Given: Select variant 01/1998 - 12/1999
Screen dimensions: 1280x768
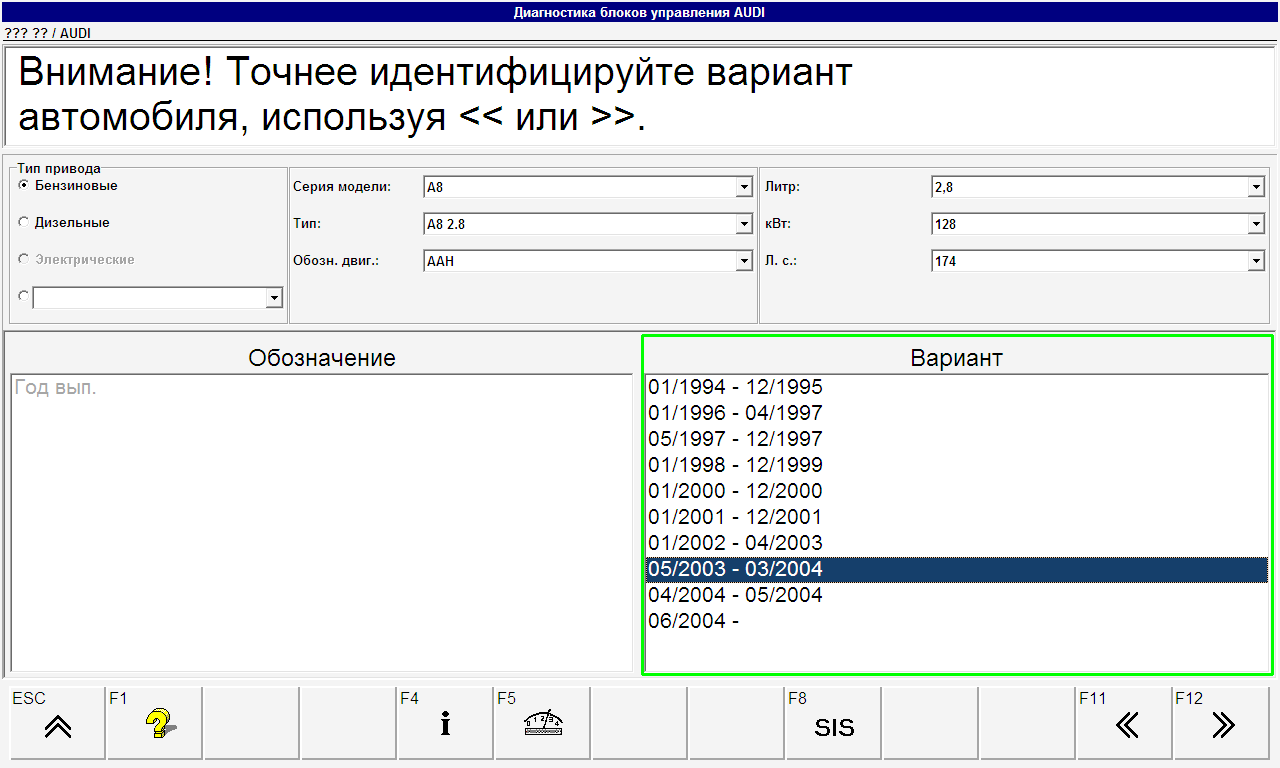Looking at the screenshot, I should 956,465.
